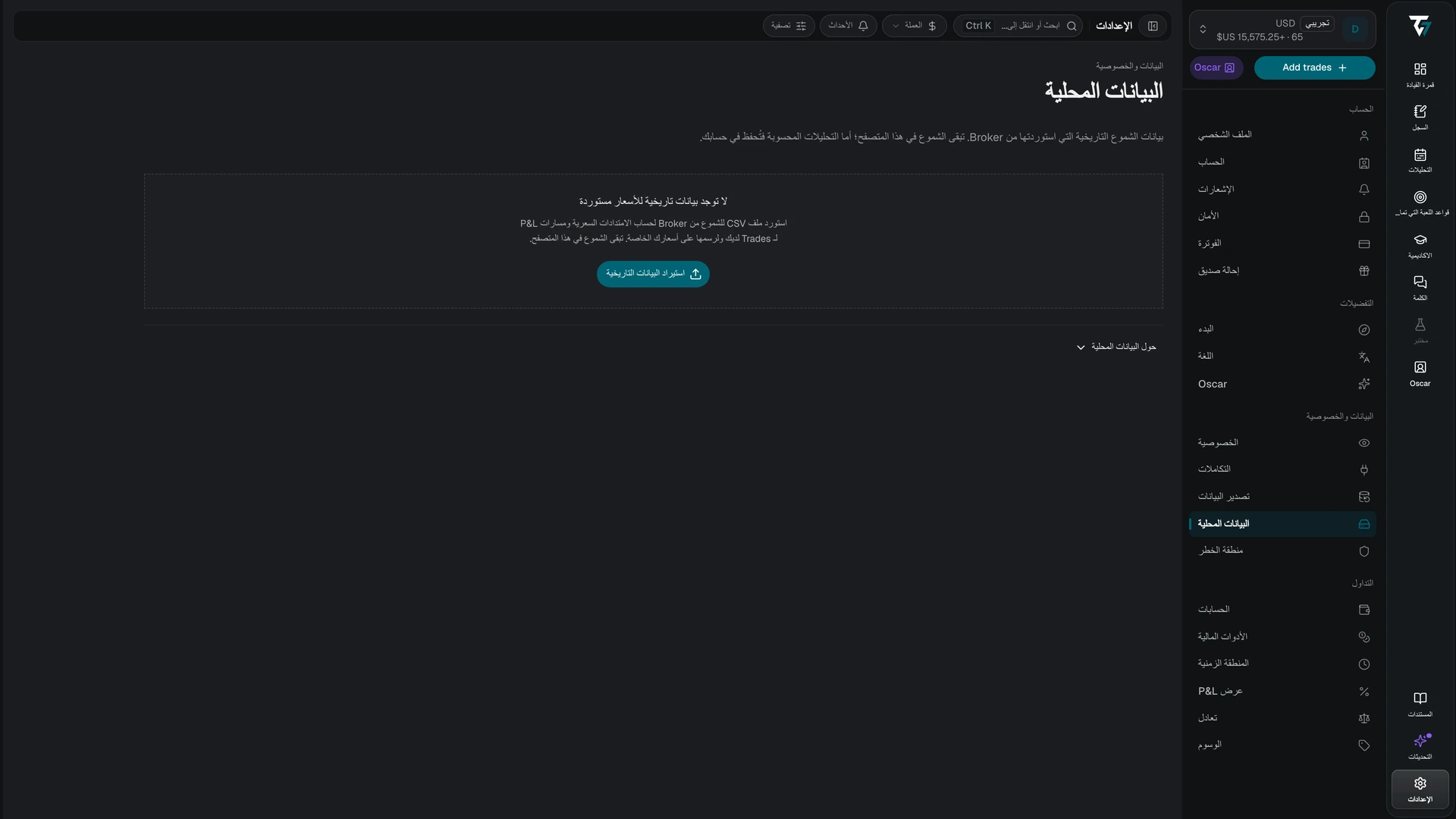Click the settings (الإعدادات) gear icon

(1420, 789)
